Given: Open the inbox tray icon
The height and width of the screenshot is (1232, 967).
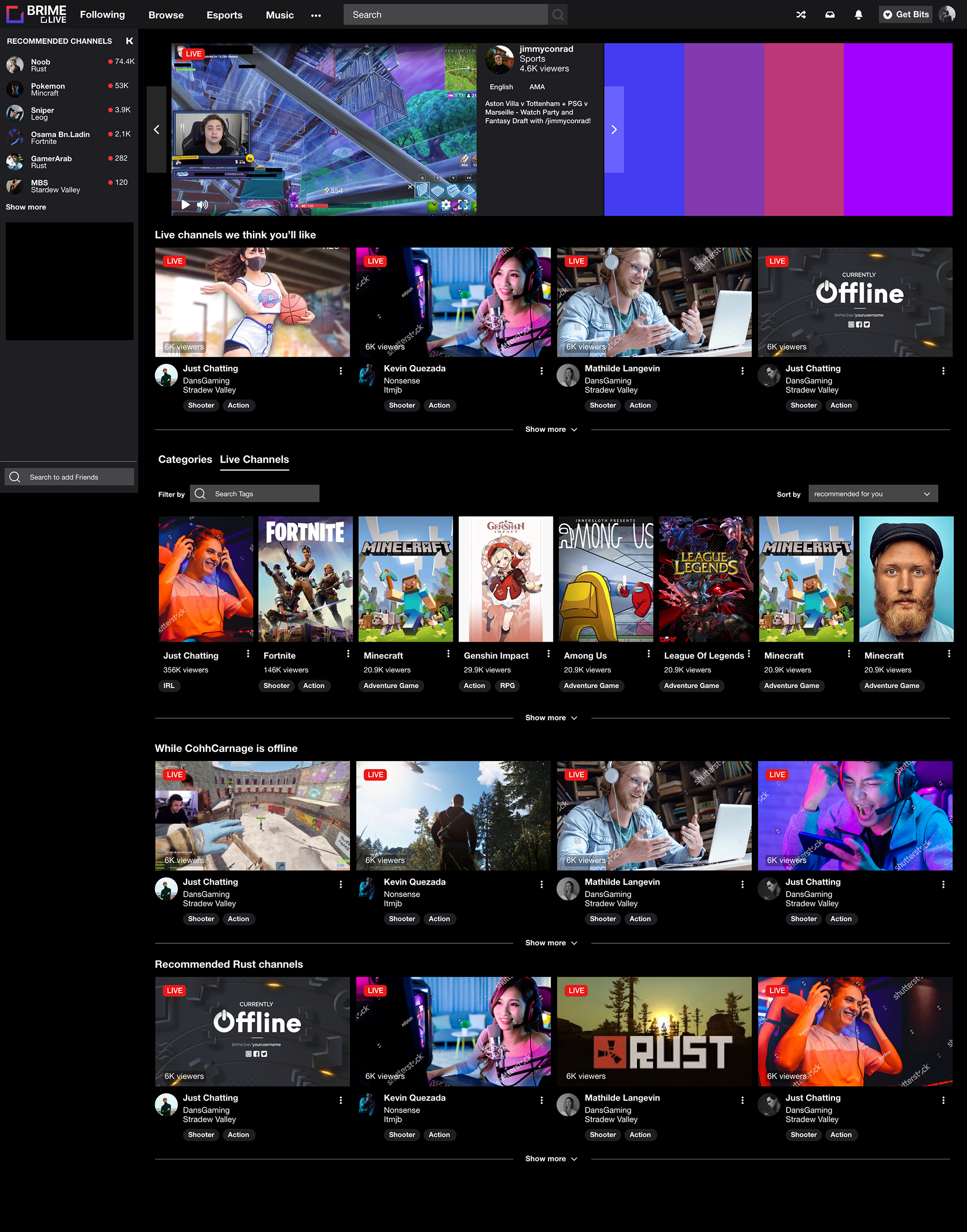Looking at the screenshot, I should 830,15.
